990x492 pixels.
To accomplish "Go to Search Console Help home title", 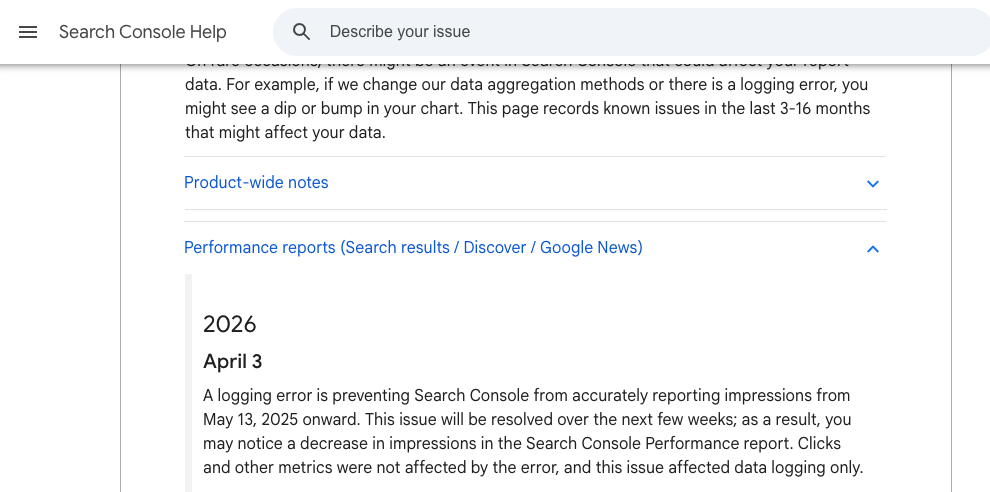I will click(x=142, y=32).
